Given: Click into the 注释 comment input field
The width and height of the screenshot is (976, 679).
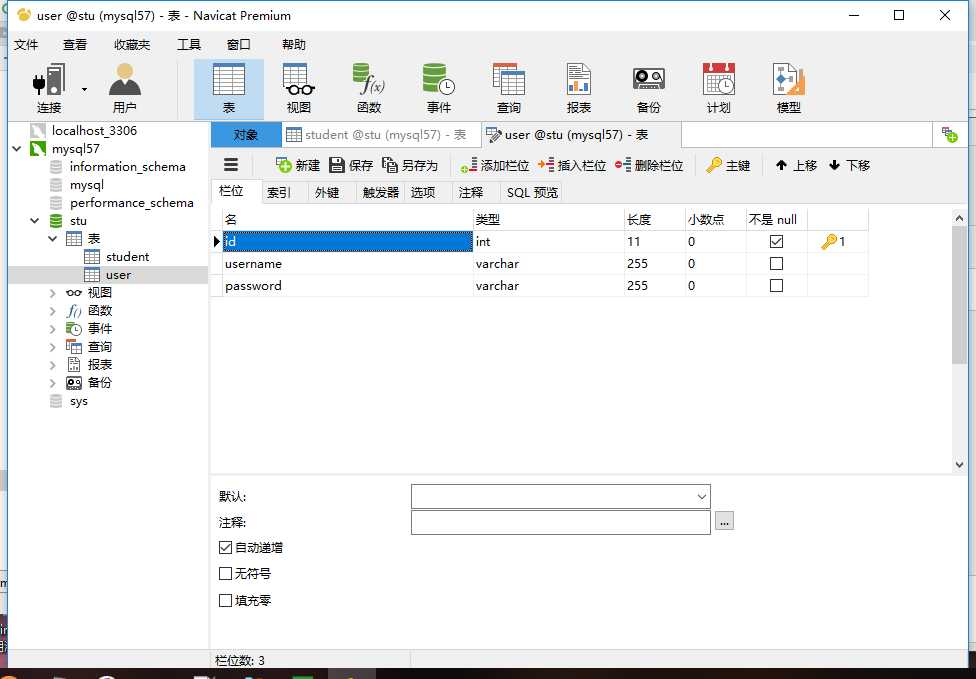Looking at the screenshot, I should [x=560, y=522].
